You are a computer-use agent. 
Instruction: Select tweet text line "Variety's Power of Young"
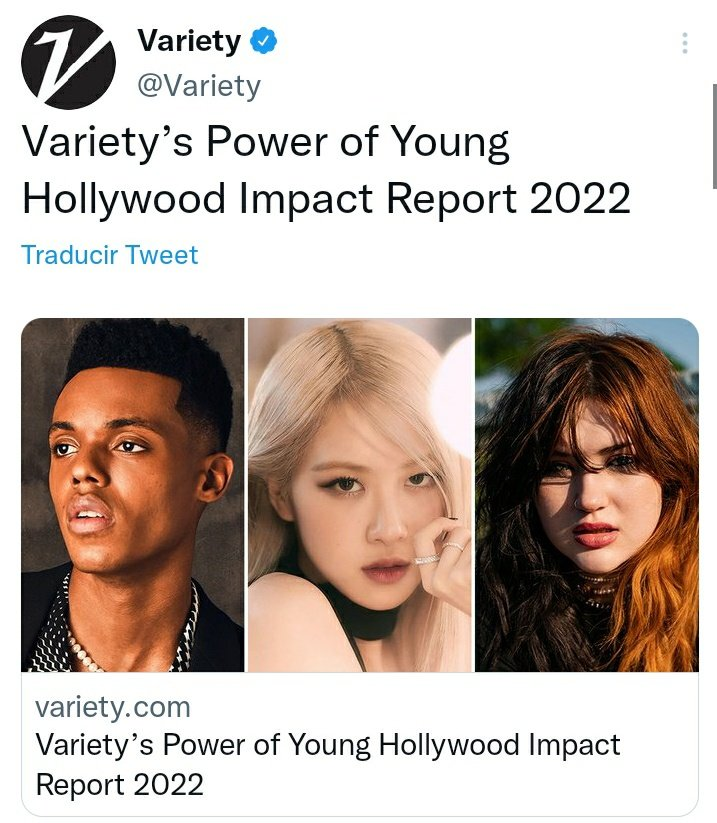pyautogui.click(x=266, y=142)
